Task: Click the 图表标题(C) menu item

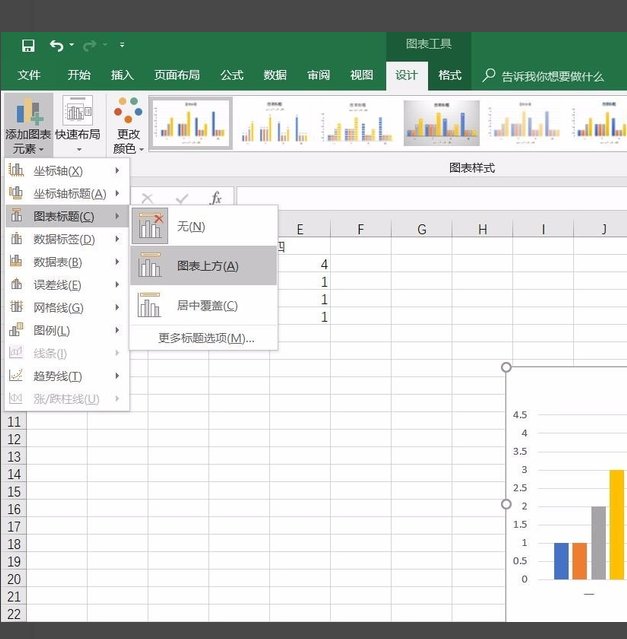Action: [x=67, y=216]
